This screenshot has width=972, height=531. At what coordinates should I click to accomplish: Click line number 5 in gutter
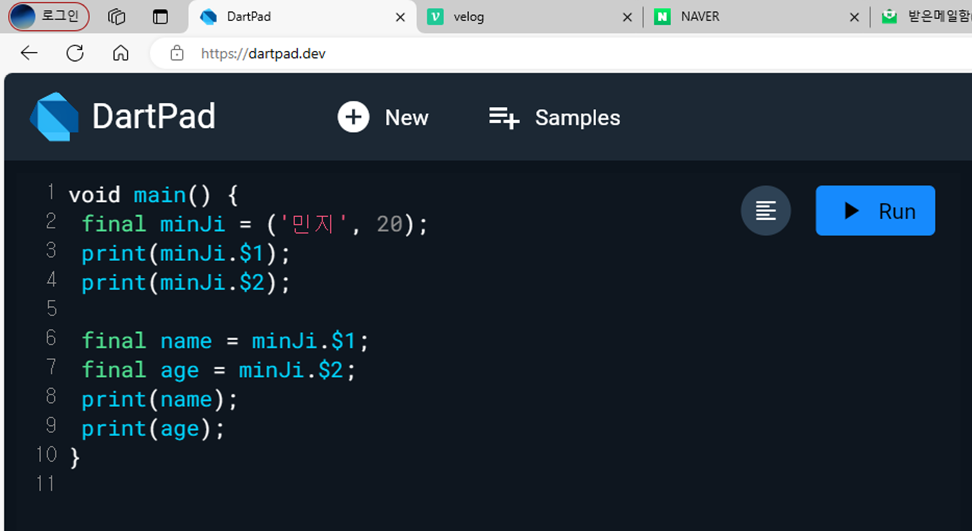(52, 309)
